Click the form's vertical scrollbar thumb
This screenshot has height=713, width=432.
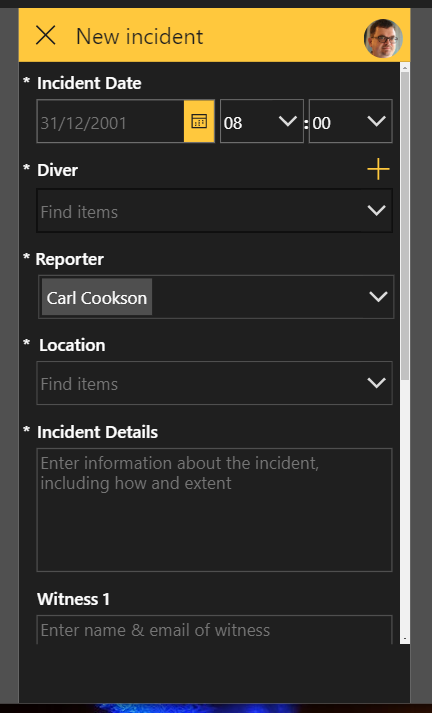click(x=405, y=226)
